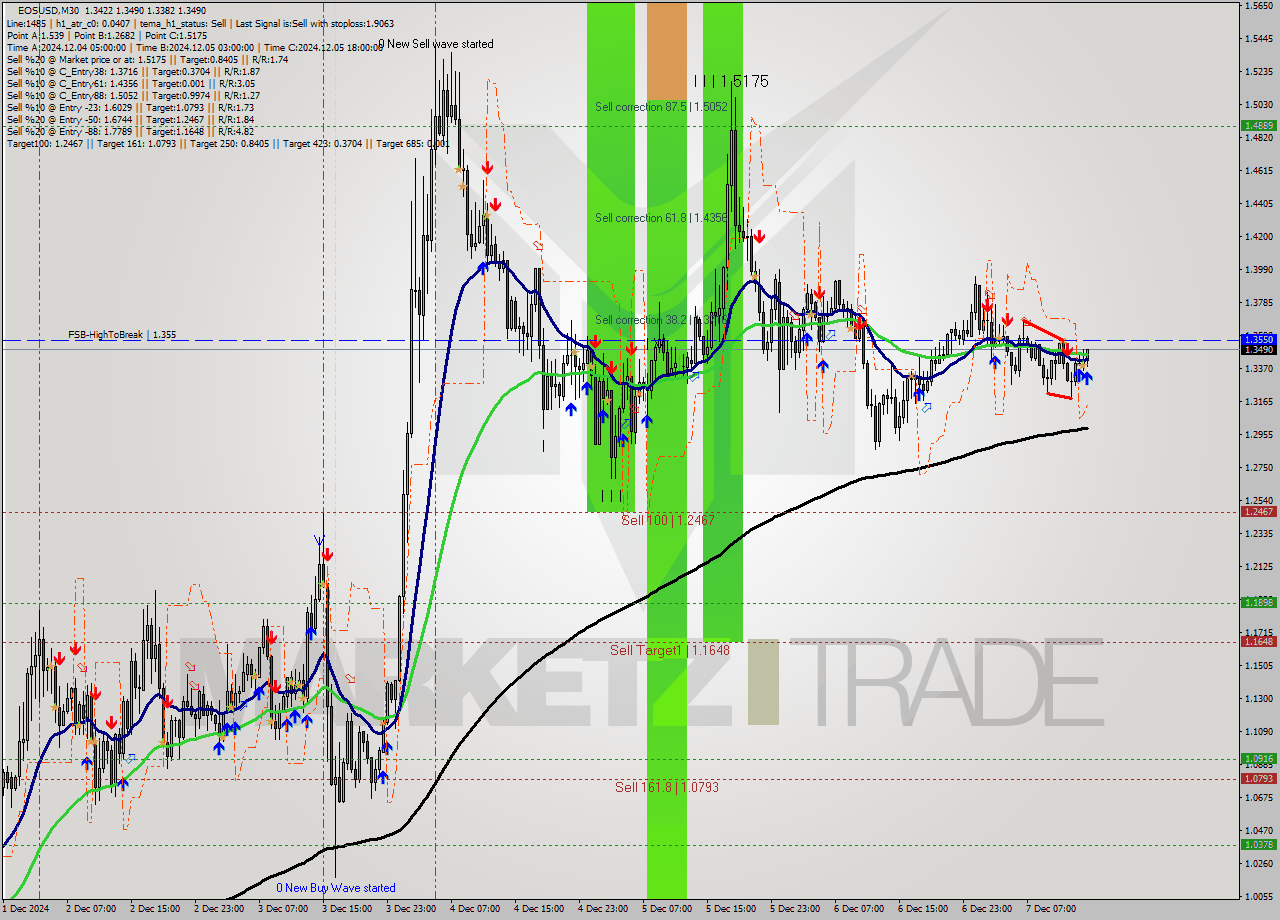Click the green 1.1898 price tag
1280x920 pixels.
[x=1258, y=602]
